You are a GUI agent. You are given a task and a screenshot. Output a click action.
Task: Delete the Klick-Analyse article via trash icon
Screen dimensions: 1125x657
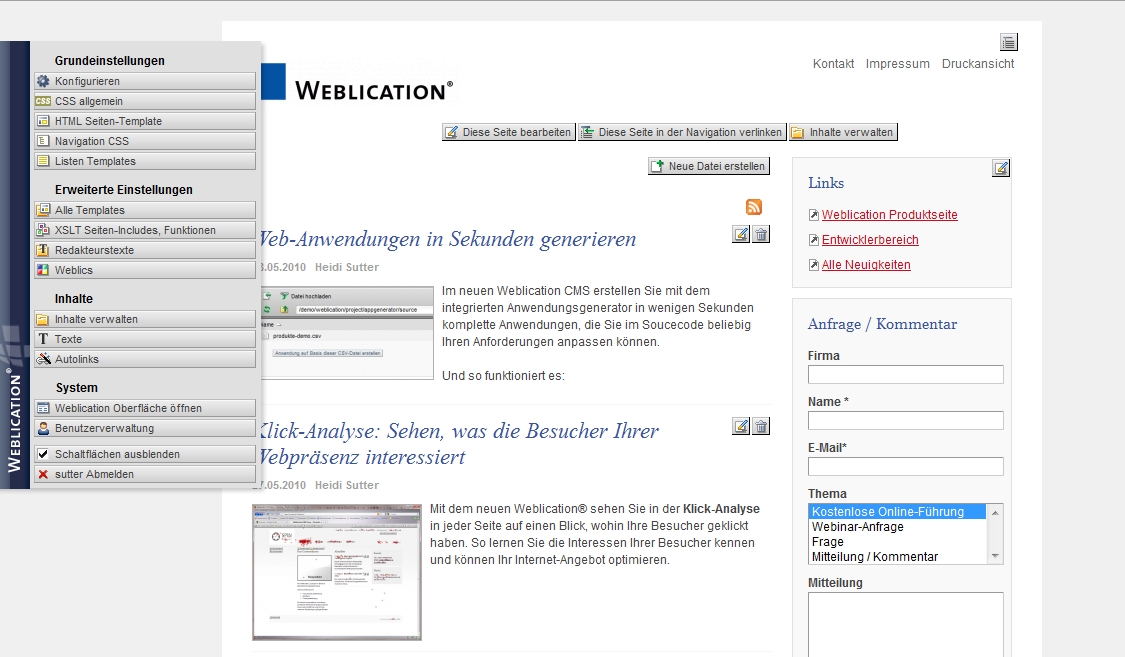(760, 425)
